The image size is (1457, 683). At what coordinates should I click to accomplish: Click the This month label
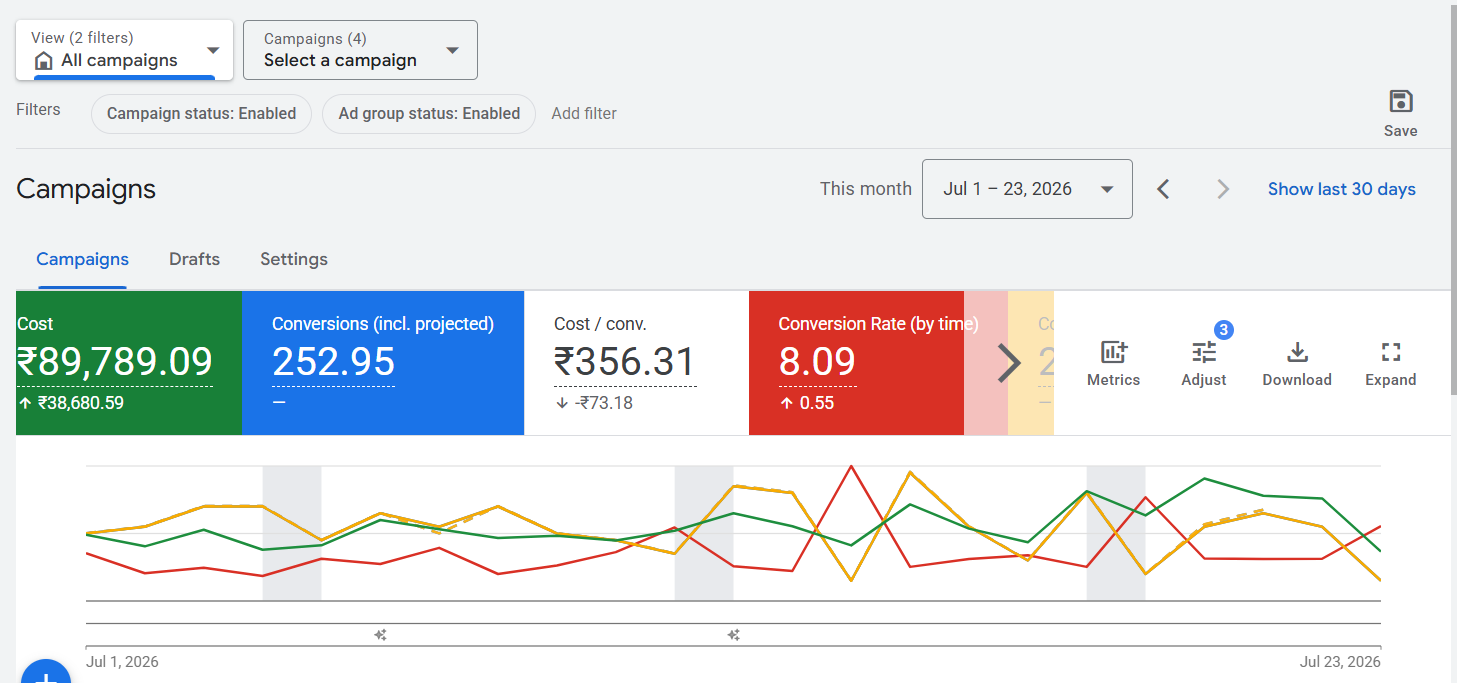[x=866, y=189]
